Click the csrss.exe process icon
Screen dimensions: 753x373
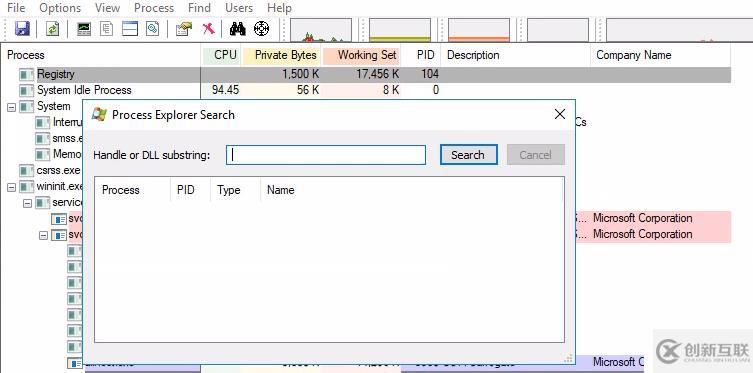coord(26,170)
